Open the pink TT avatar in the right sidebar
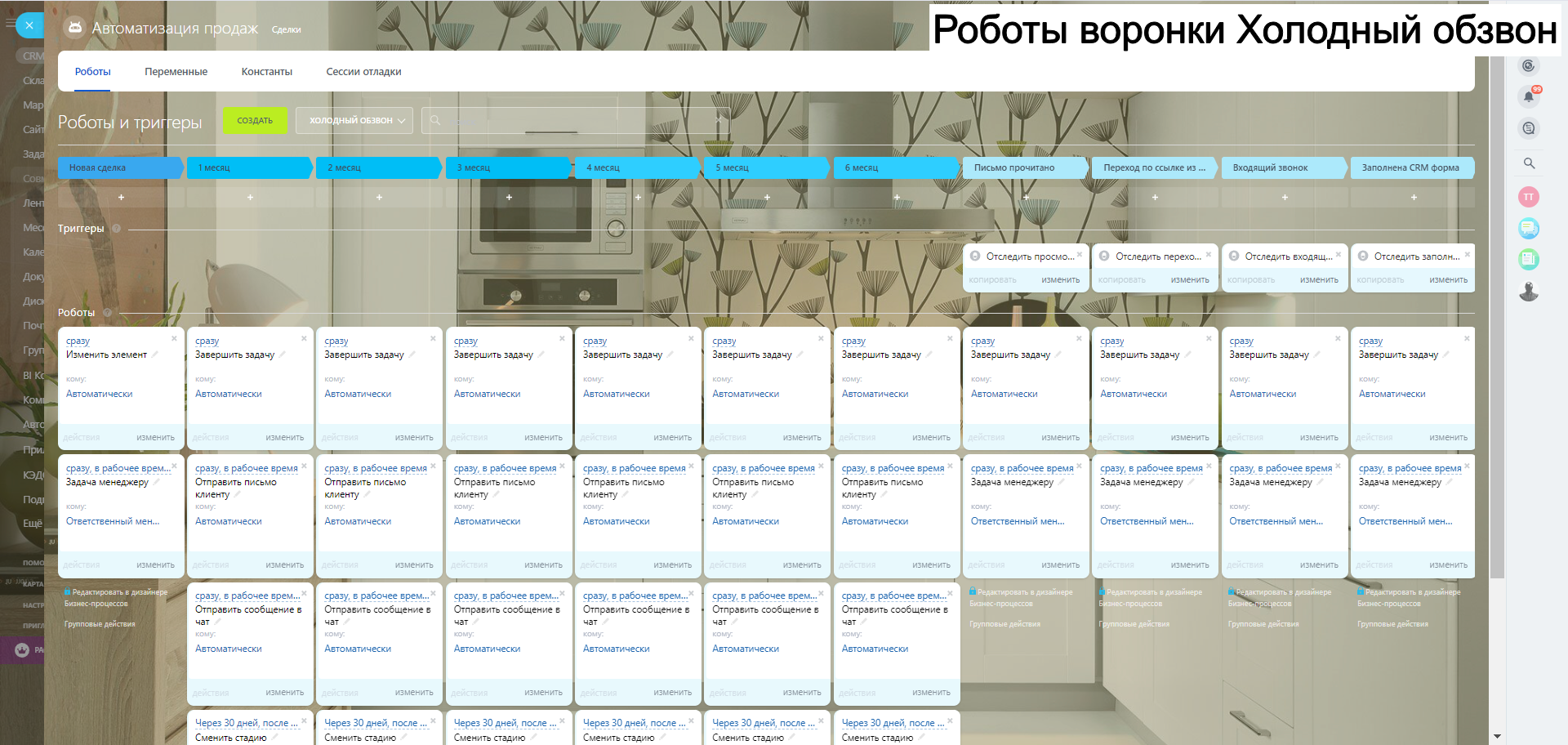Image resolution: width=1568 pixels, height=745 pixels. point(1529,197)
